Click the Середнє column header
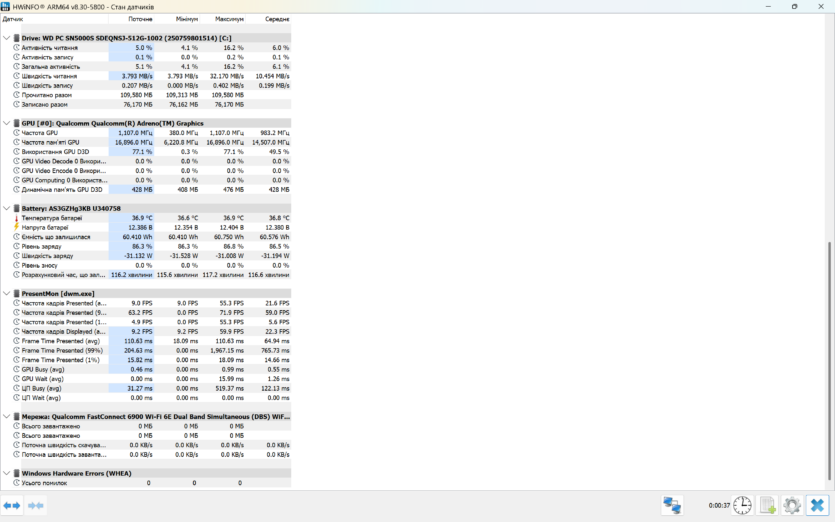The width and height of the screenshot is (835, 522). click(x=268, y=19)
